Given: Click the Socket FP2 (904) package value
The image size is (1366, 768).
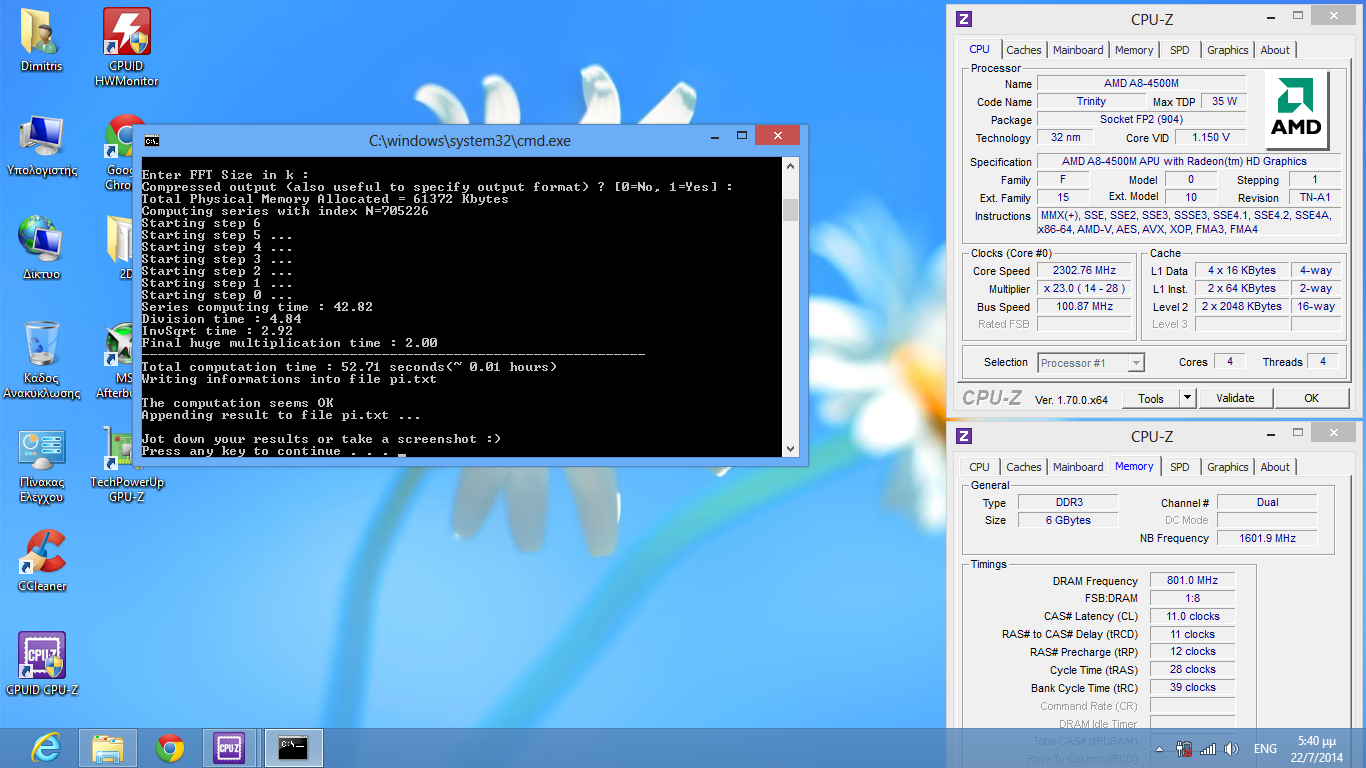Looking at the screenshot, I should pyautogui.click(x=1141, y=119).
